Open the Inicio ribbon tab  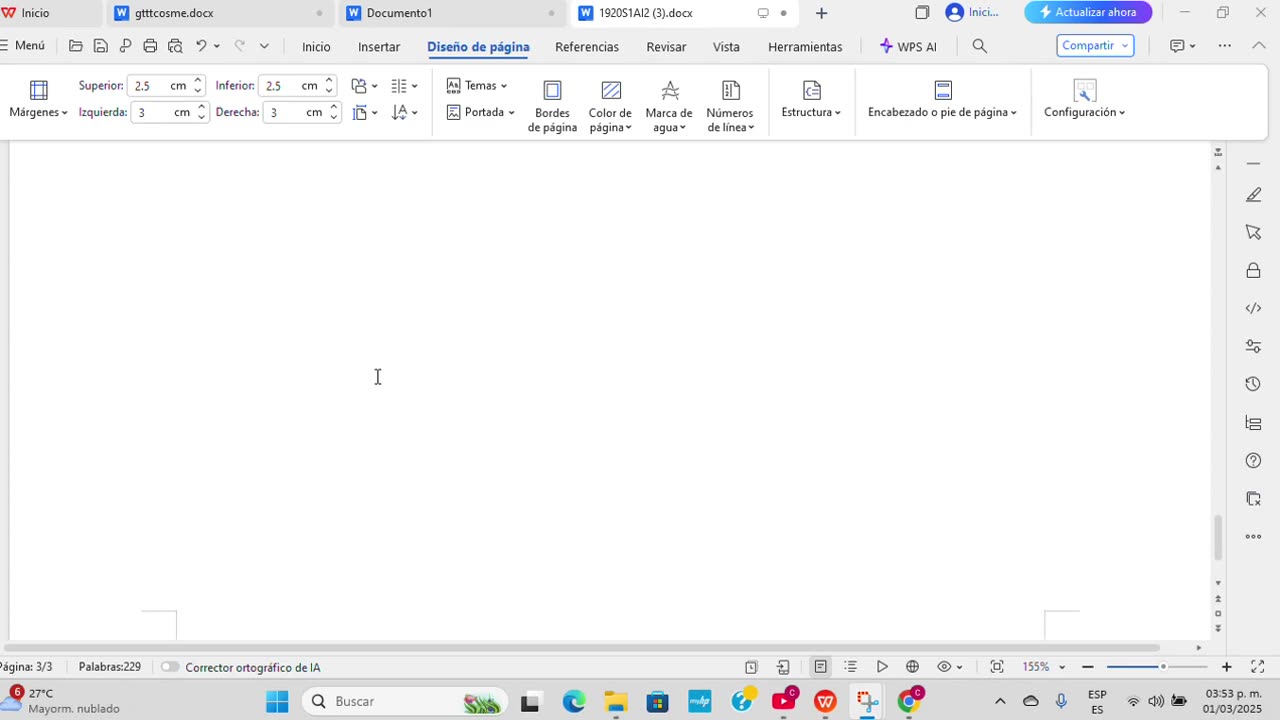coord(316,47)
